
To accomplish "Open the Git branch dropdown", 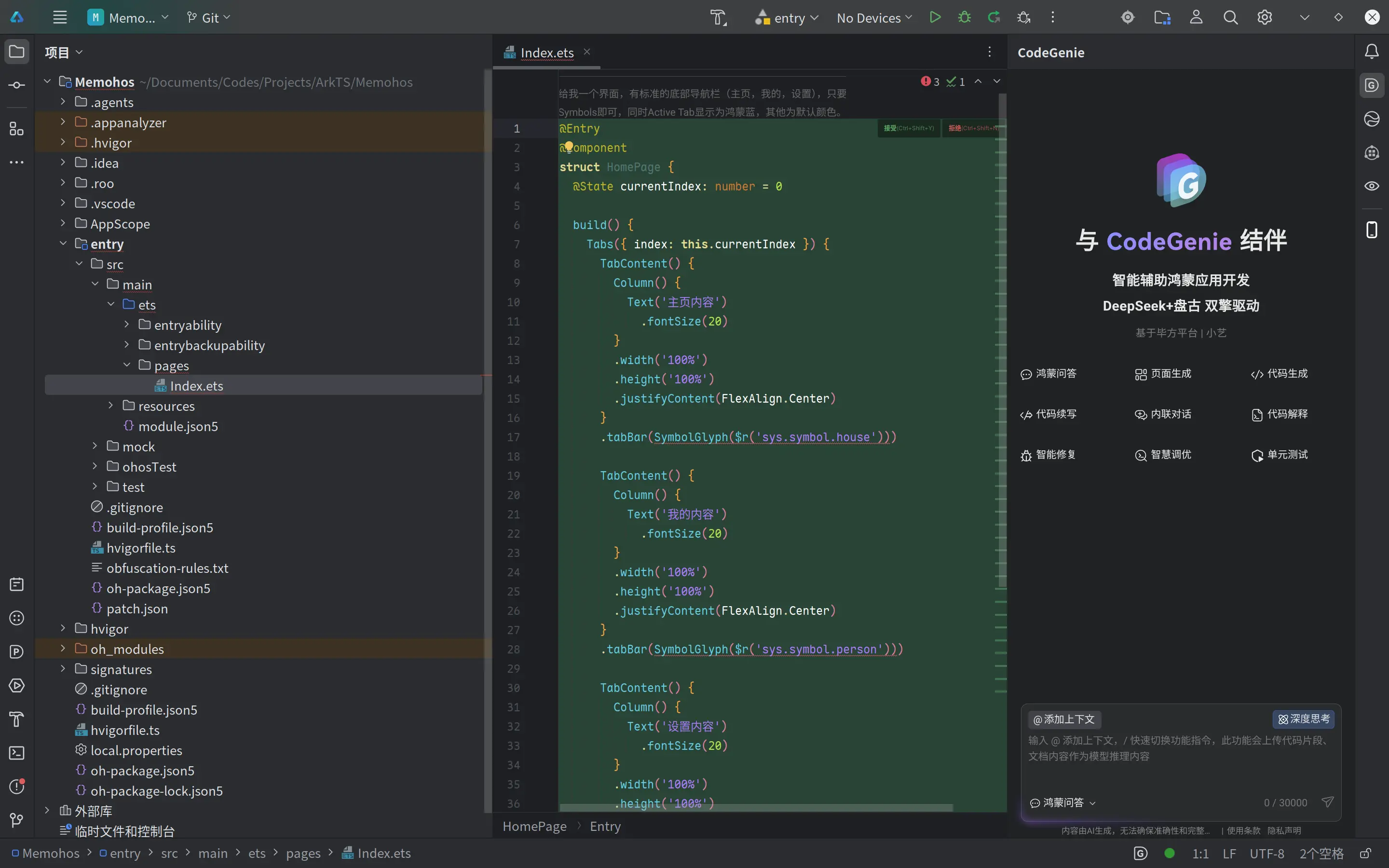I will (208, 17).
